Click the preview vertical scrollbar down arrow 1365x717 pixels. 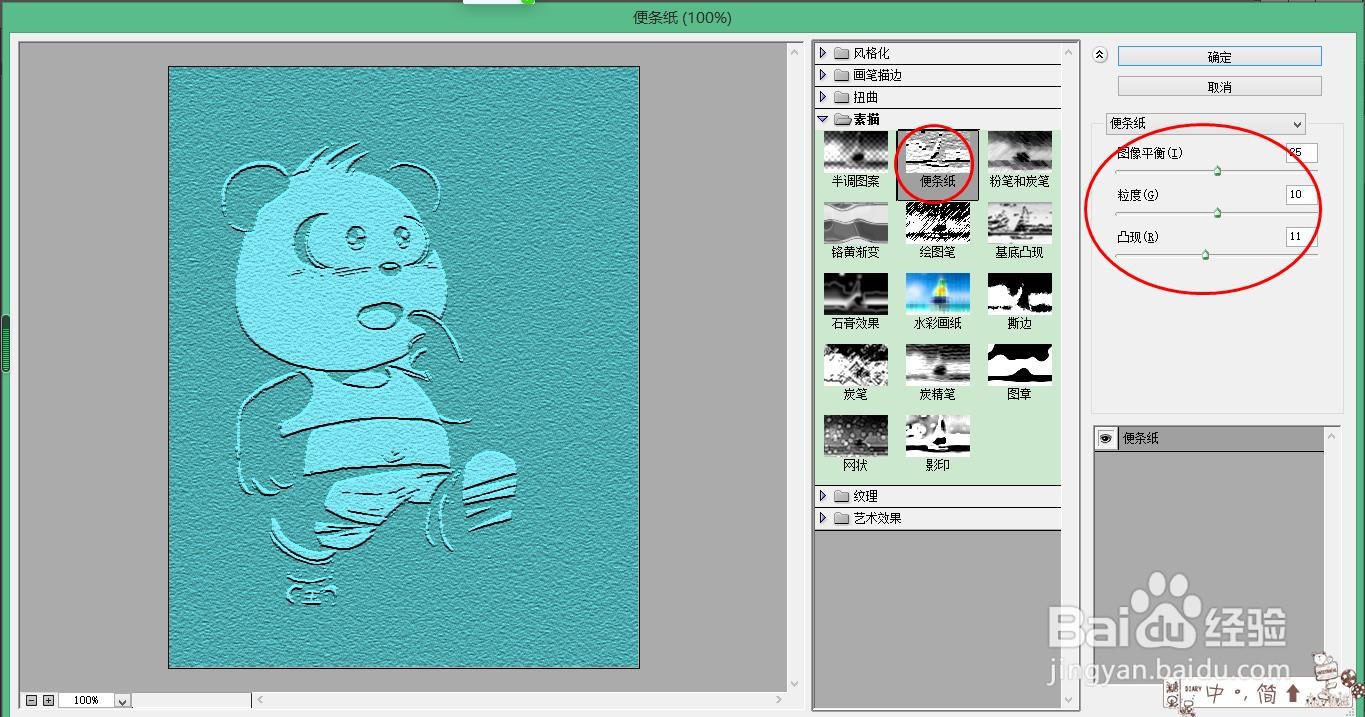(796, 684)
